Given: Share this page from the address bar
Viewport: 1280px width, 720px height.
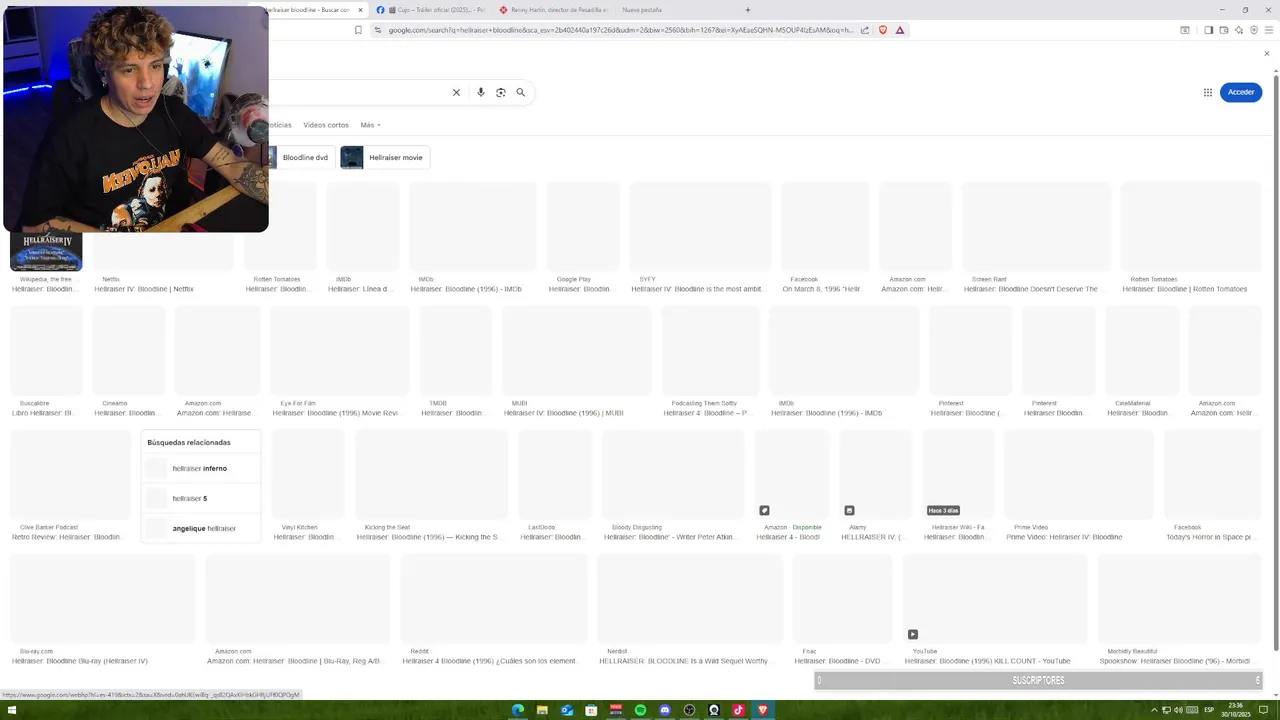Looking at the screenshot, I should click(x=864, y=30).
